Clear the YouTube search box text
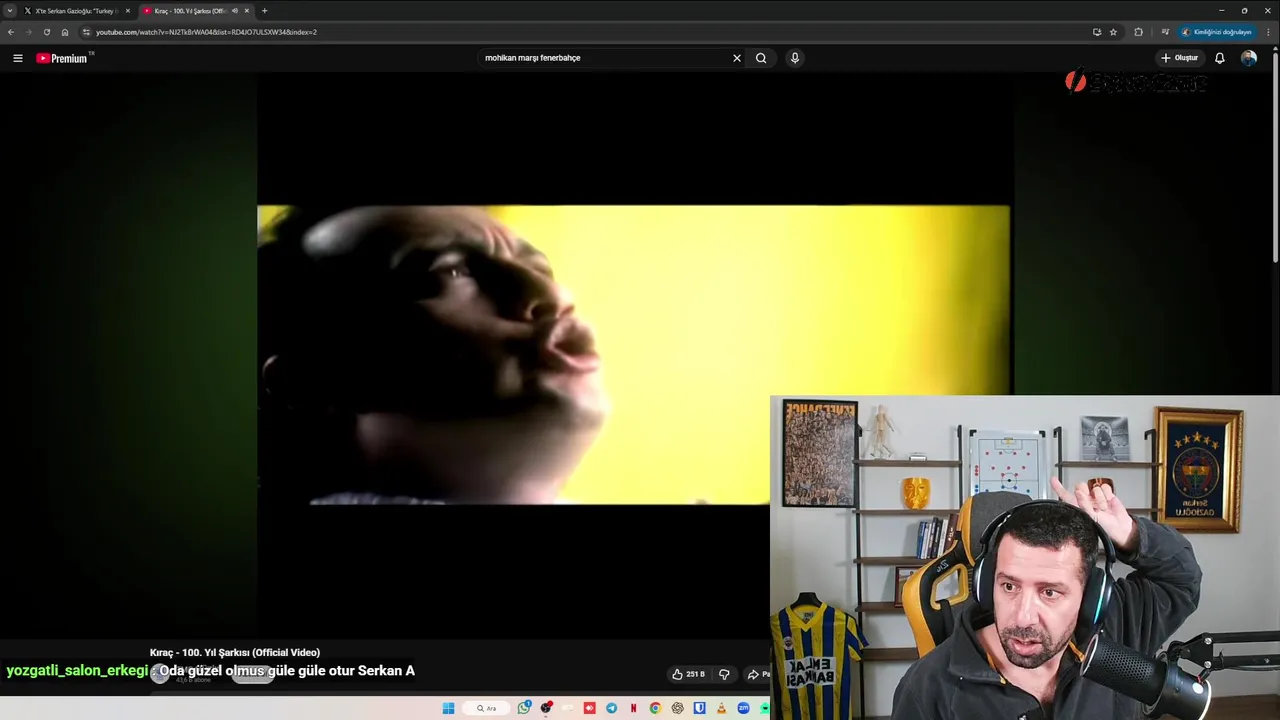The width and height of the screenshot is (1280, 720). (737, 58)
